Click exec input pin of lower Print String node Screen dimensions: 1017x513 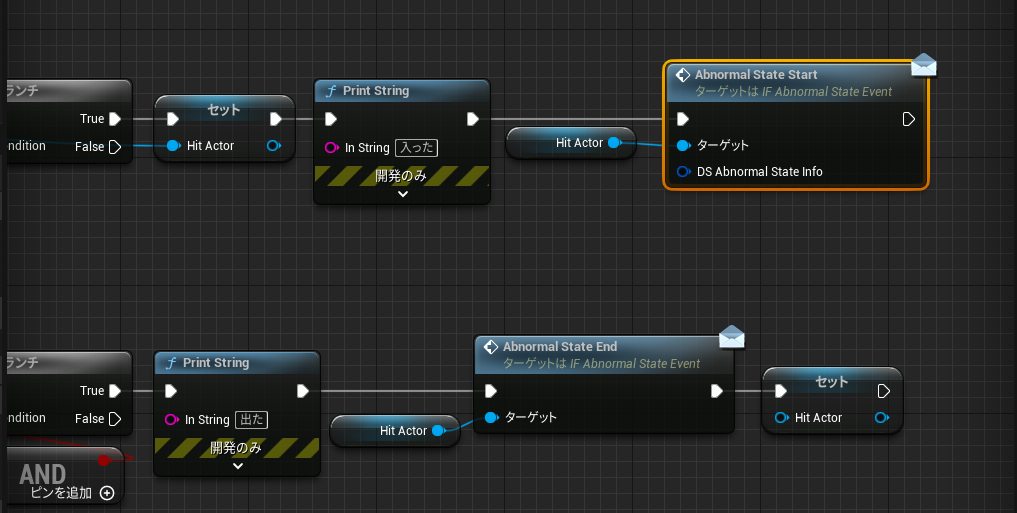tap(171, 391)
